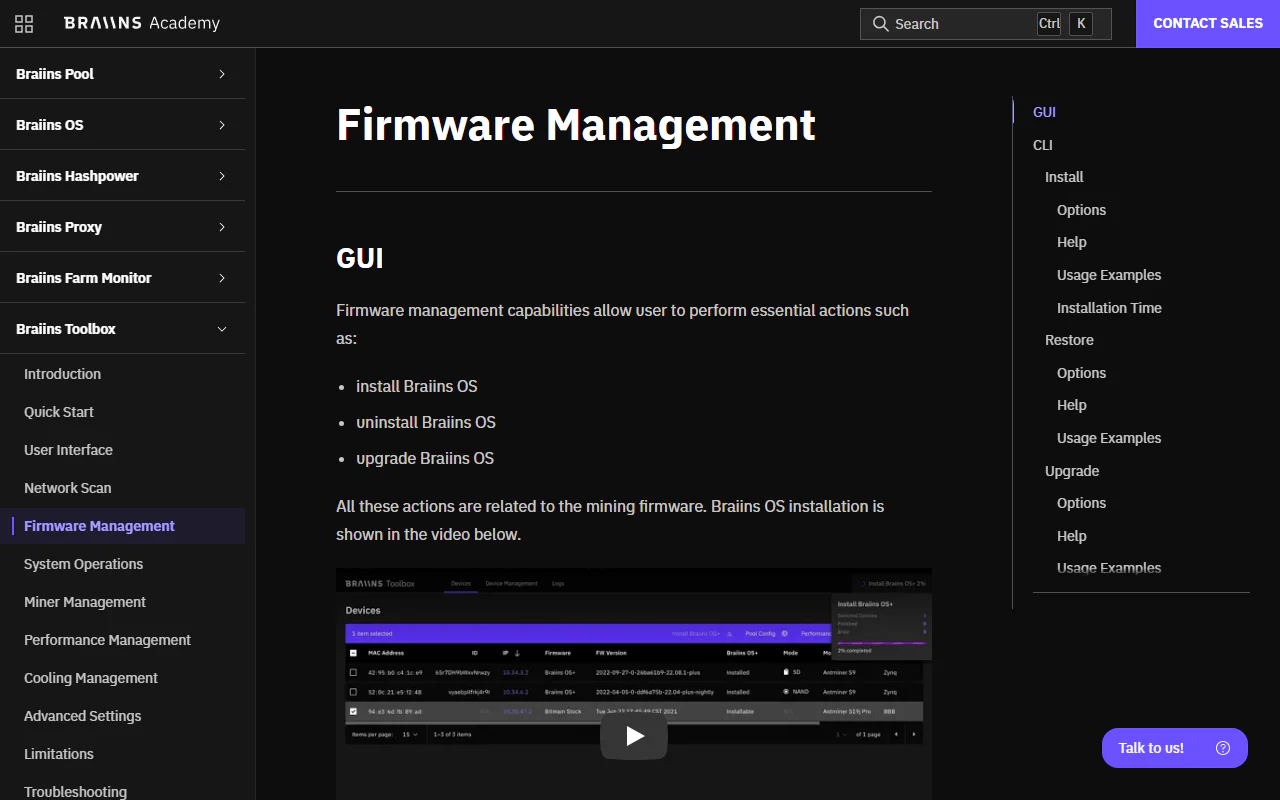Viewport: 1280px width, 800px height.
Task: Click the "upgrade Braiins OS" bullet
Action: 425,458
